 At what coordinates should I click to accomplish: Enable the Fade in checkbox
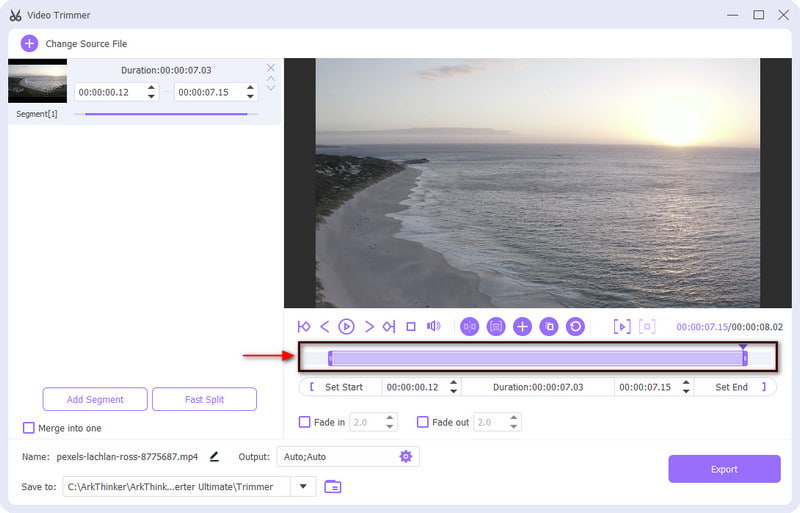(304, 422)
